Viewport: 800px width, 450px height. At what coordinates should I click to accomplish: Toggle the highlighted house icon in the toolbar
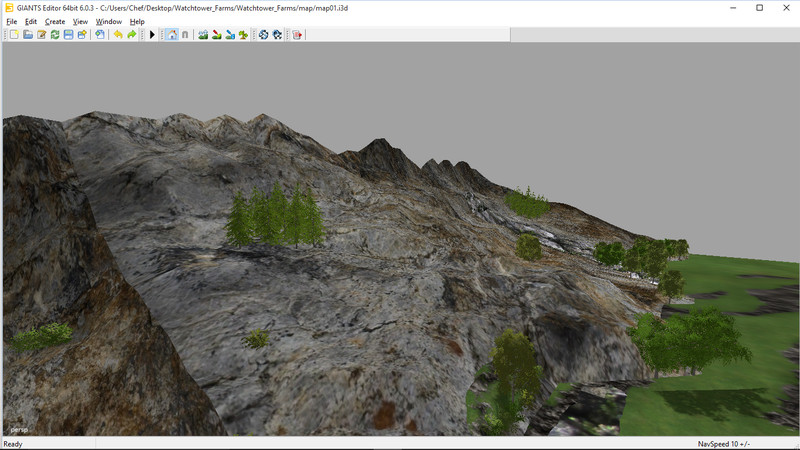[172, 35]
